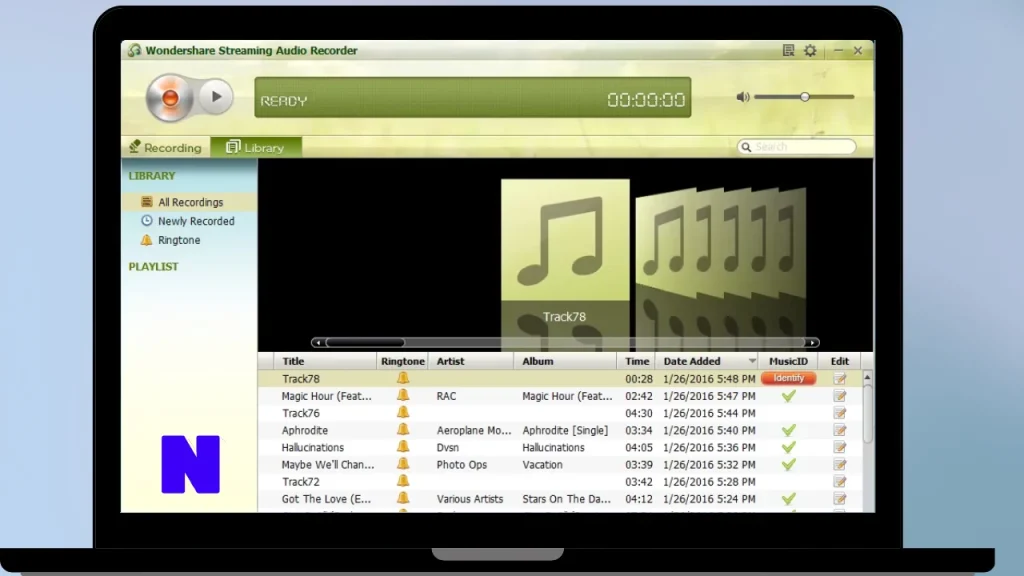Click MusicID checkmark for Maybe We'll Chan...
Image resolution: width=1024 pixels, height=576 pixels.
point(789,464)
